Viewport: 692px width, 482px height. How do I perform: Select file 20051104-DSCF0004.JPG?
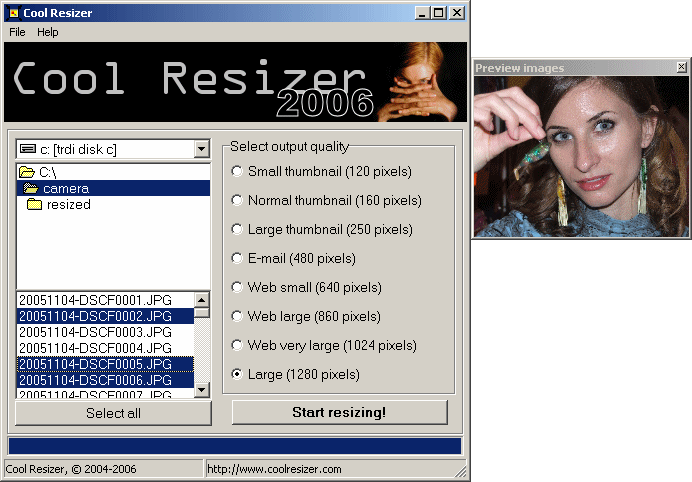[105, 348]
